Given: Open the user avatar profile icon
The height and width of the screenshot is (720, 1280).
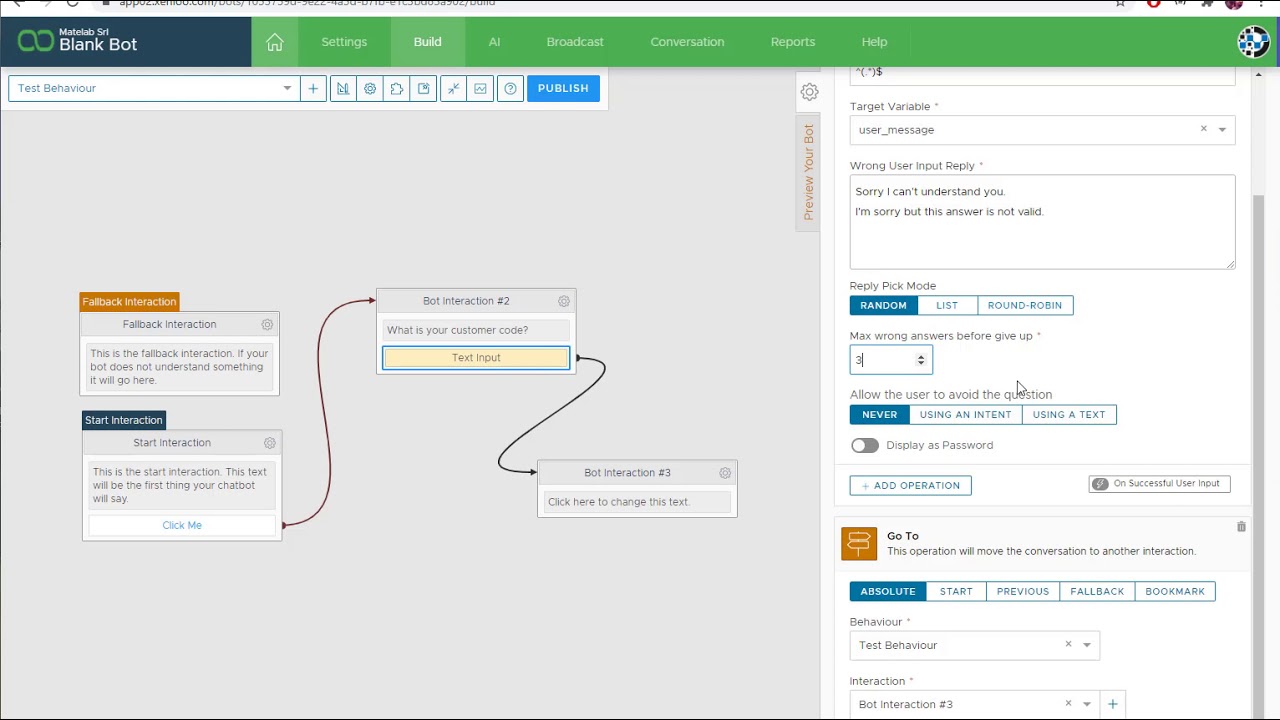Looking at the screenshot, I should [1253, 42].
